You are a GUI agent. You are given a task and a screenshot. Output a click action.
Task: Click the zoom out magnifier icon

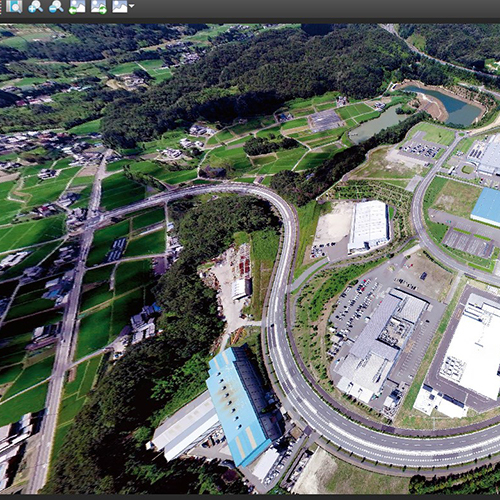tap(56, 6)
